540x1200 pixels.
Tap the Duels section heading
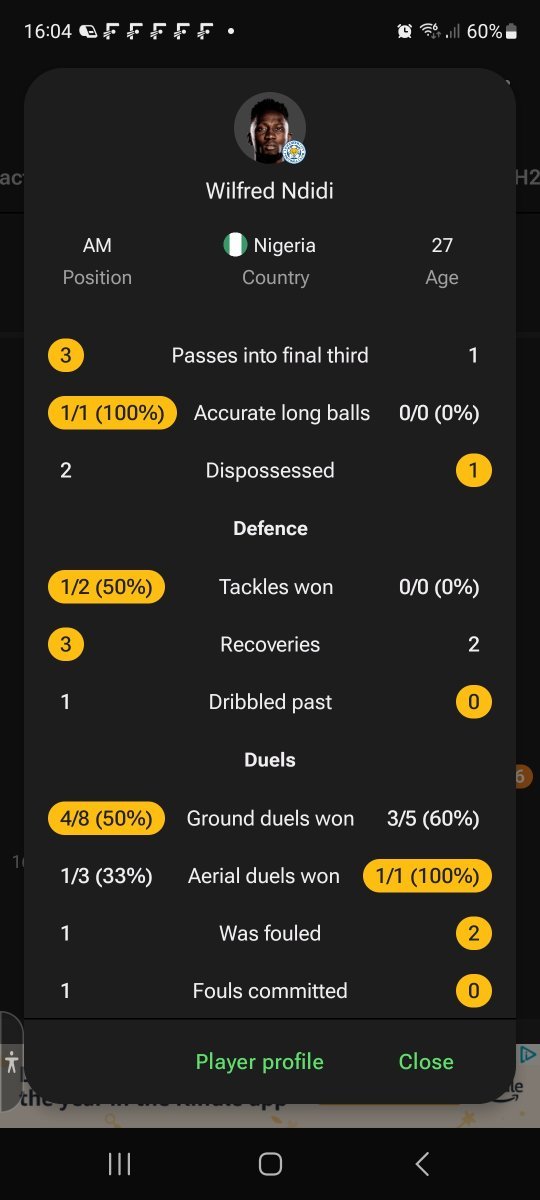(x=270, y=760)
